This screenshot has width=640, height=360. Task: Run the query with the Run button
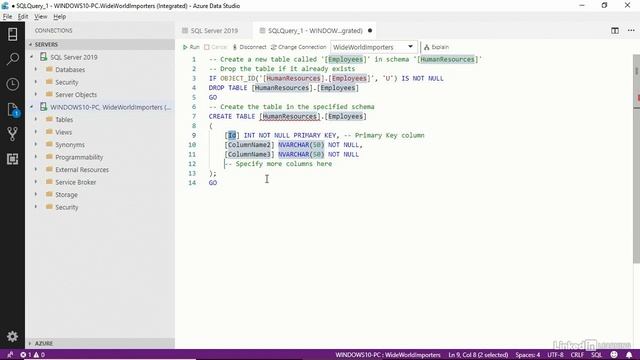191,47
